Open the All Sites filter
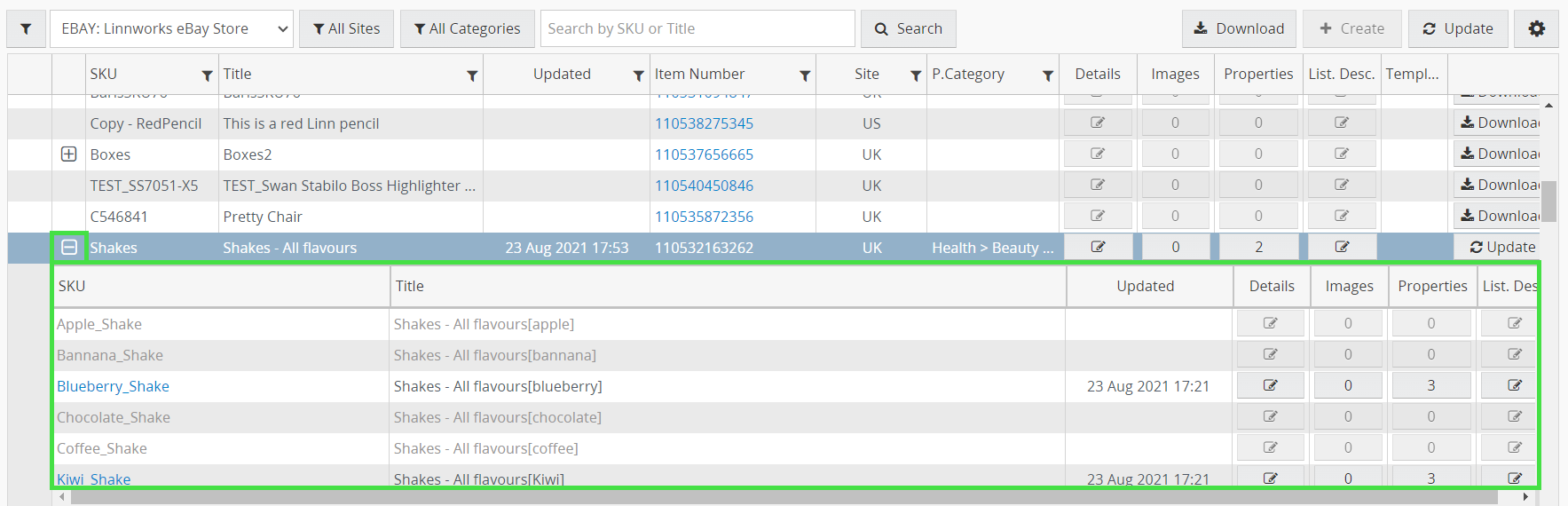The image size is (1568, 506). pyautogui.click(x=346, y=28)
